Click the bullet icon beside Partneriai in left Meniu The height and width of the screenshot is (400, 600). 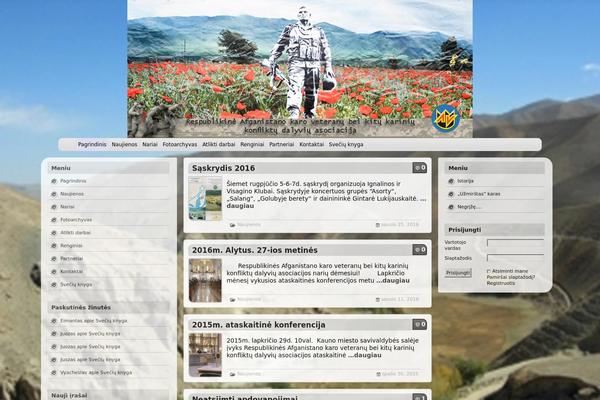(54, 259)
